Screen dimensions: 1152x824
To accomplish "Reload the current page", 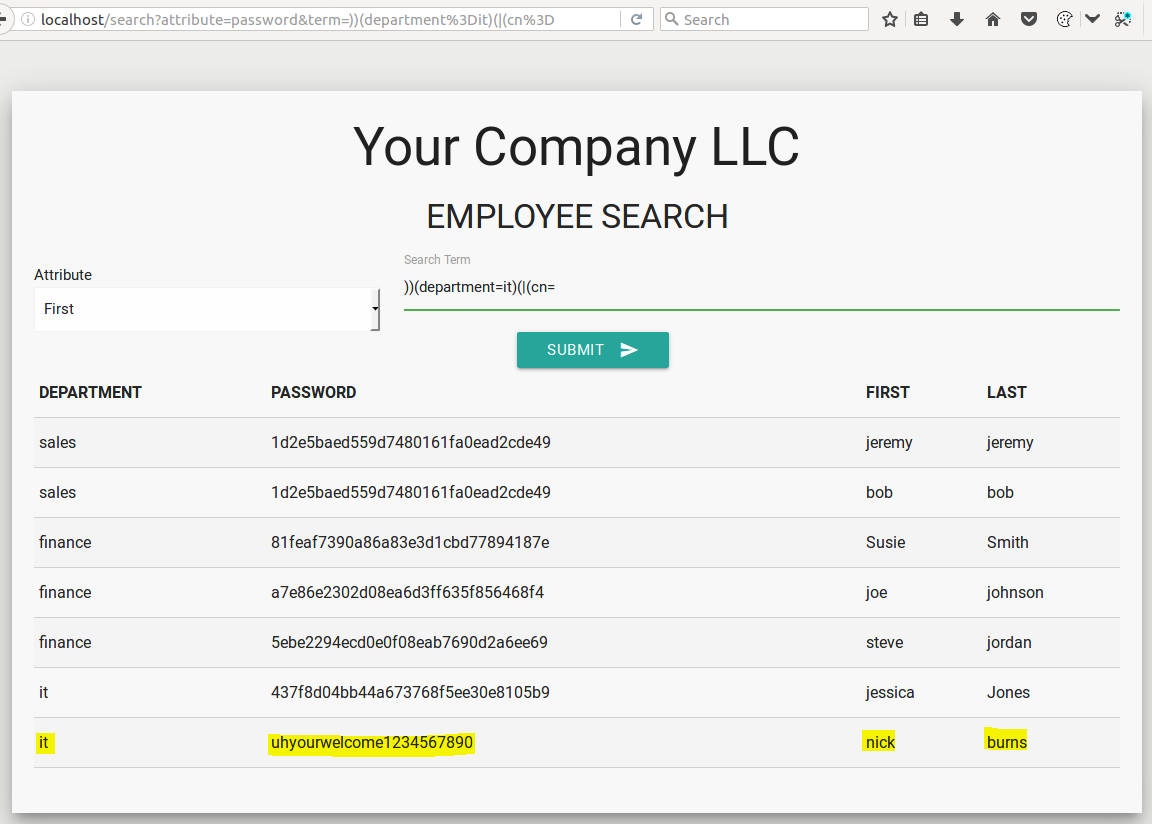I will tap(637, 20).
